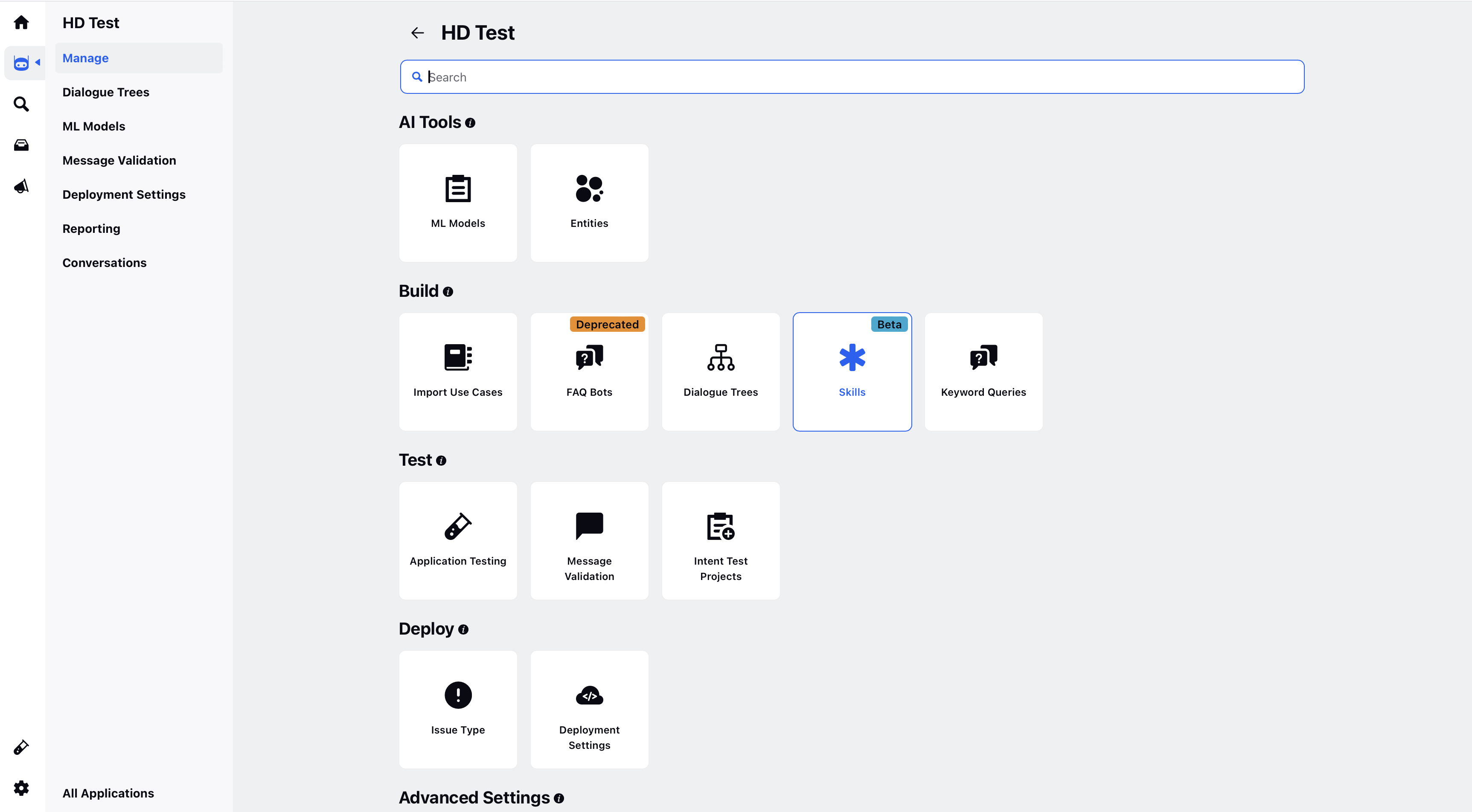Open the Message Validation card speech icon
This screenshot has width=1472, height=812.
click(x=589, y=526)
